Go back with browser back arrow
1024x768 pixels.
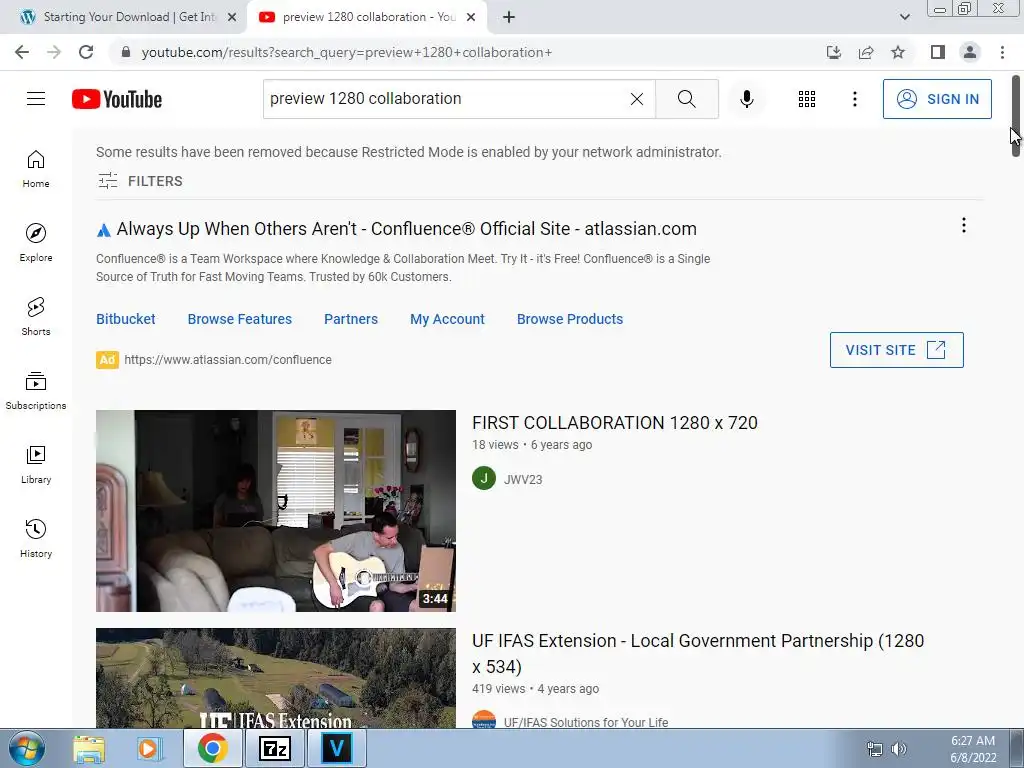coord(22,52)
